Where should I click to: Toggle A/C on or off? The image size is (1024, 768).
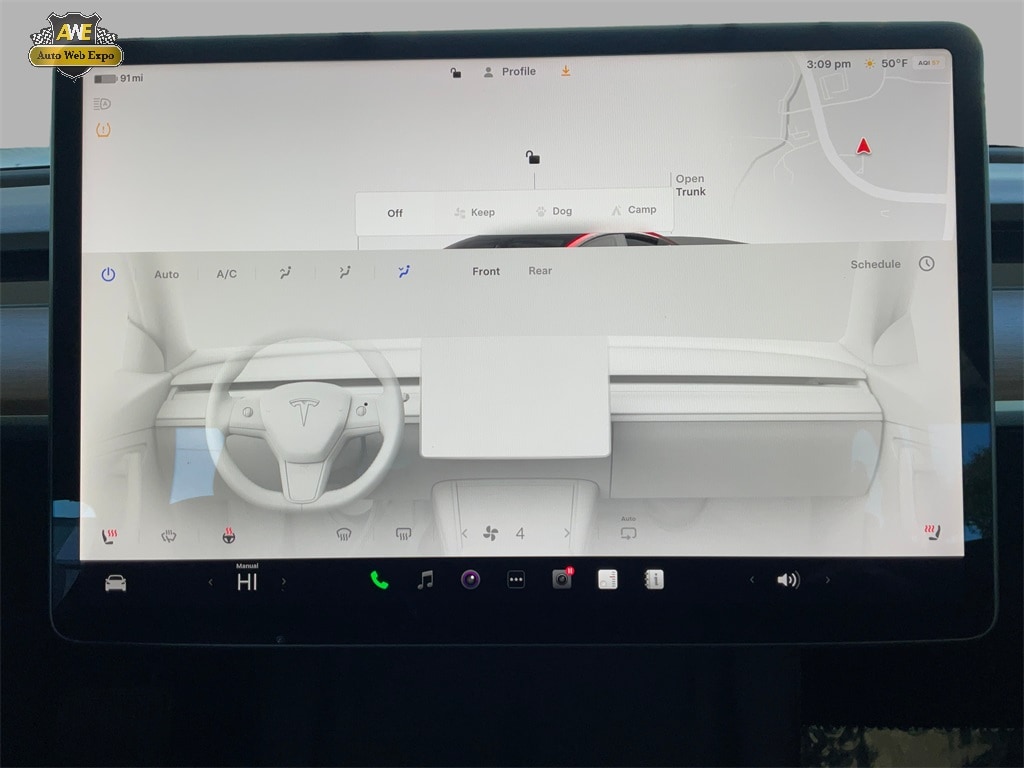point(227,274)
